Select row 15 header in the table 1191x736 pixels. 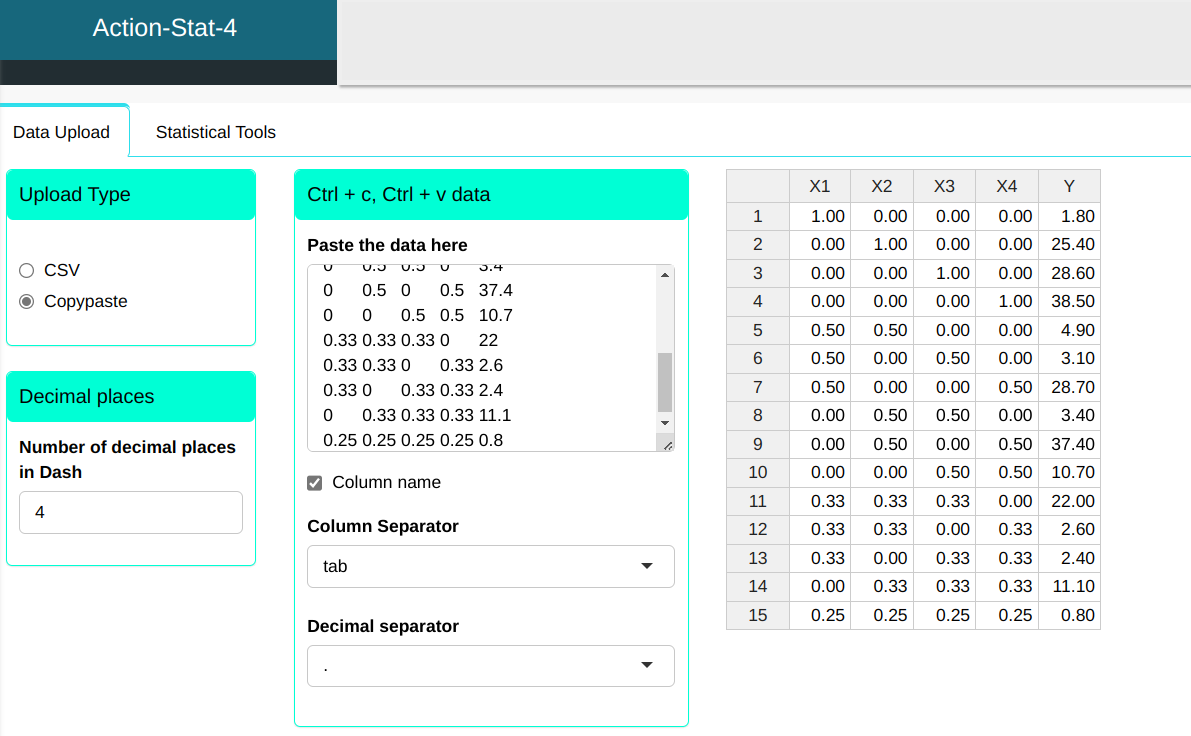pos(757,615)
